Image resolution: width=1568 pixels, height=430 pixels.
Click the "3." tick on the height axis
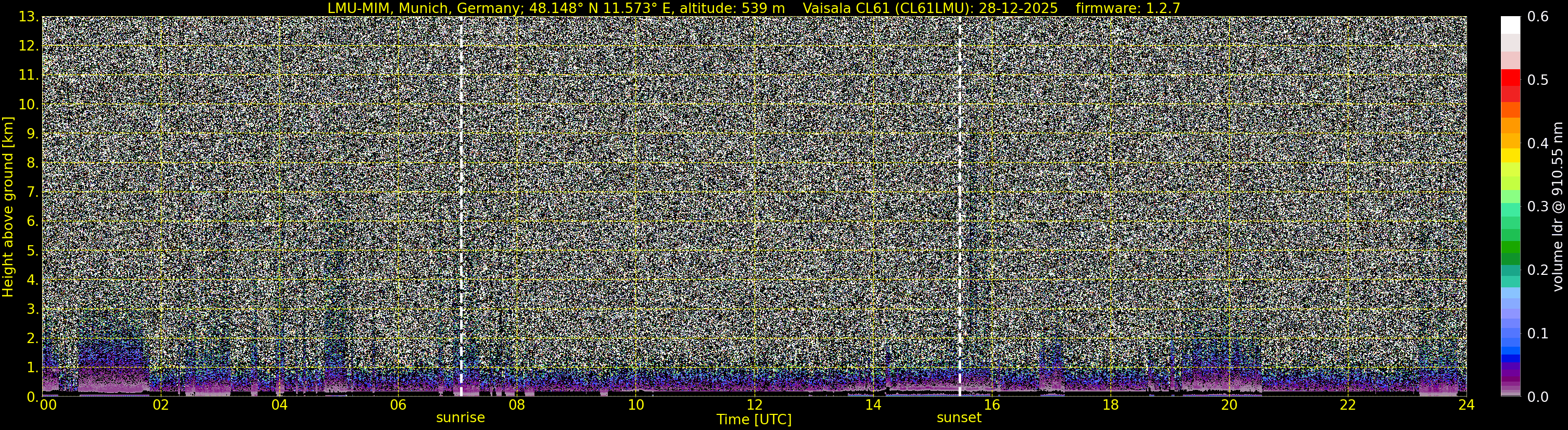click(33, 309)
